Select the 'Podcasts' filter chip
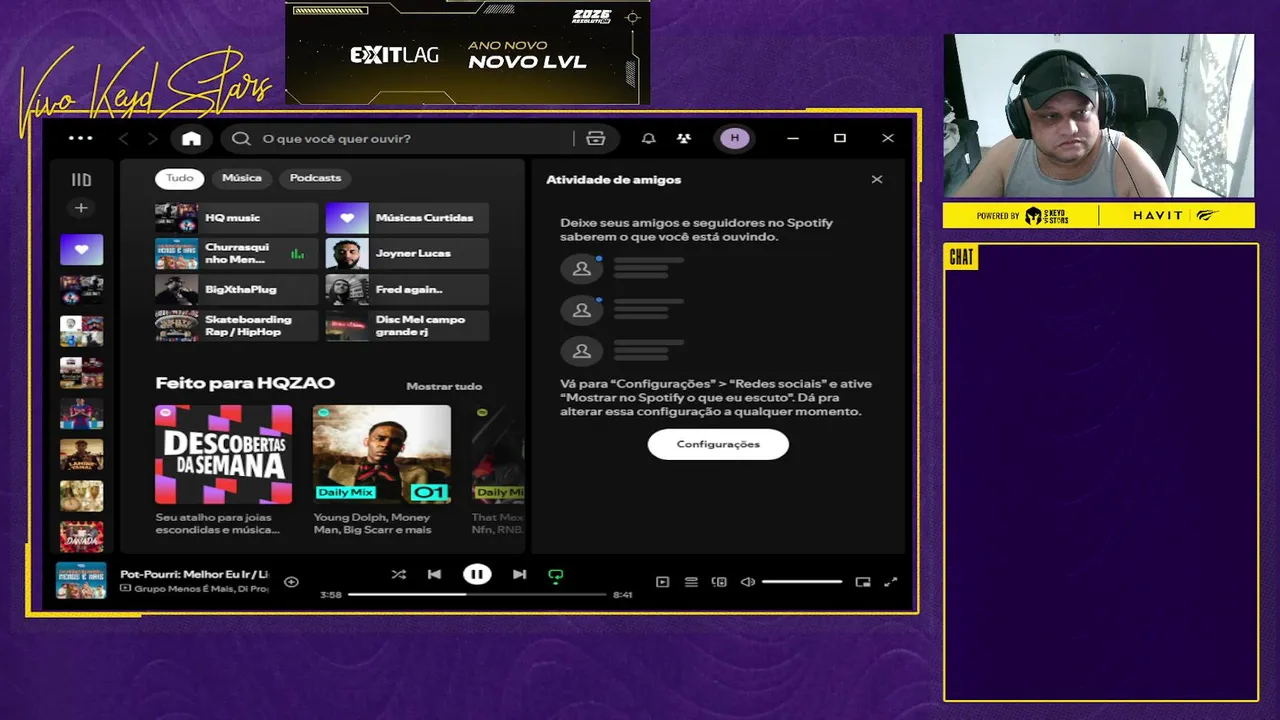1280x720 pixels. [x=315, y=178]
